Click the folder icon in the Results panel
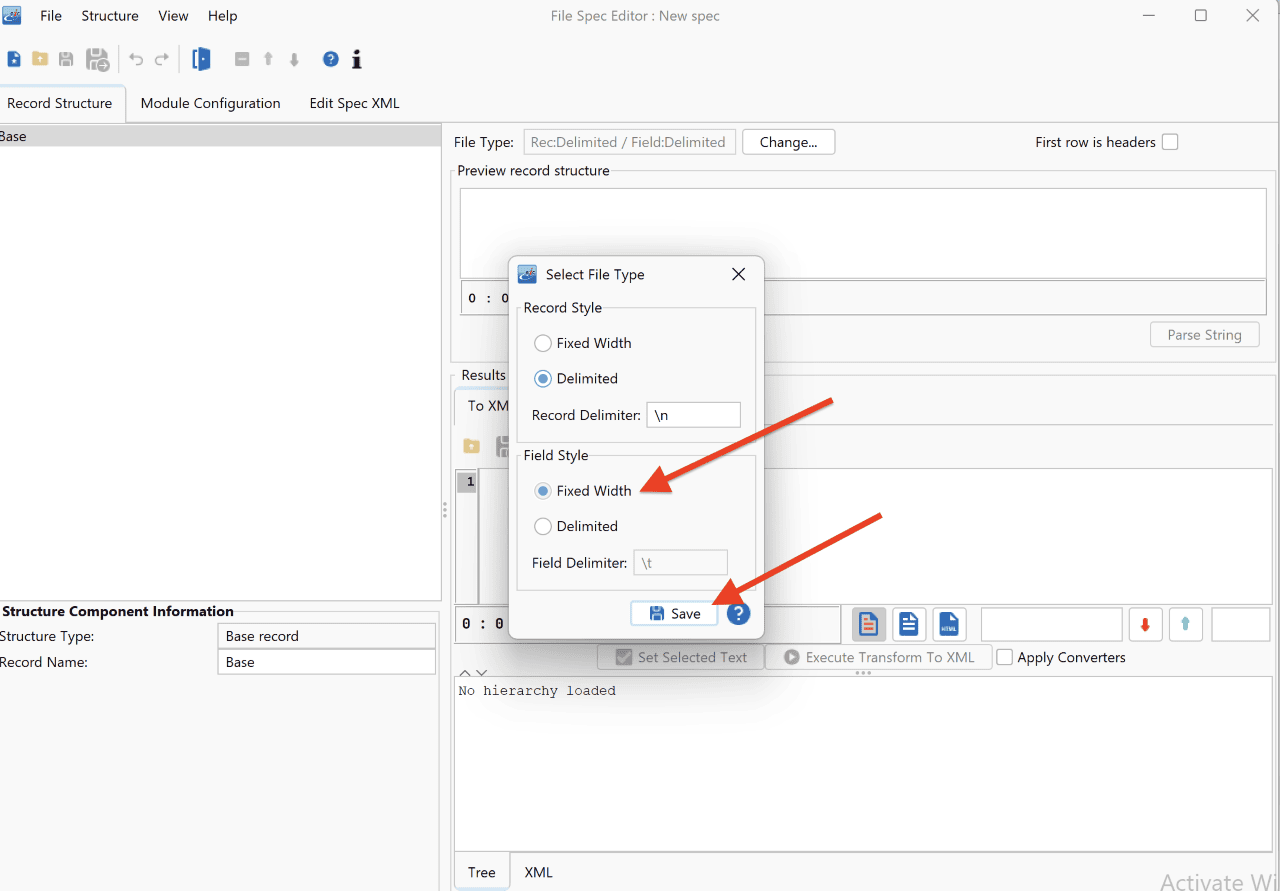This screenshot has width=1280, height=891. point(472,446)
